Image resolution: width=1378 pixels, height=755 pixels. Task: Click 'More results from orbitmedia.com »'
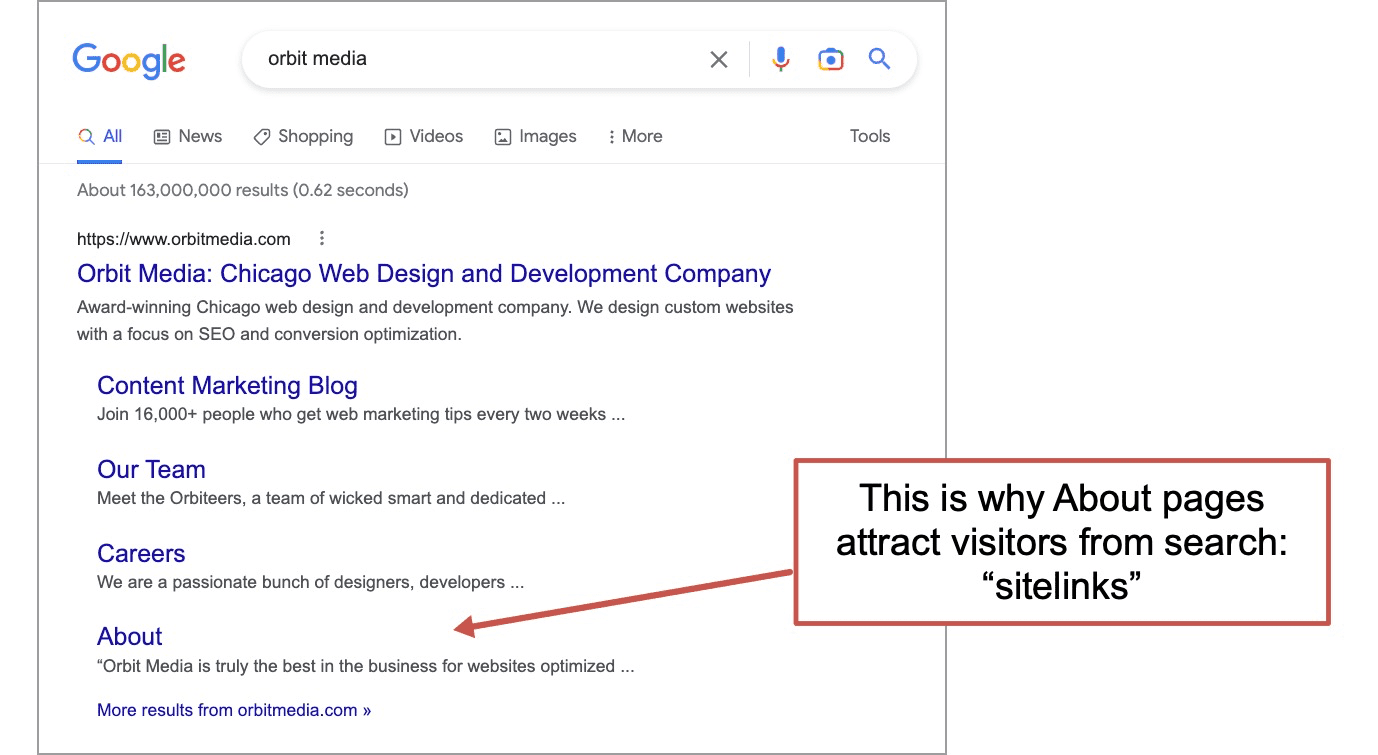pos(234,710)
